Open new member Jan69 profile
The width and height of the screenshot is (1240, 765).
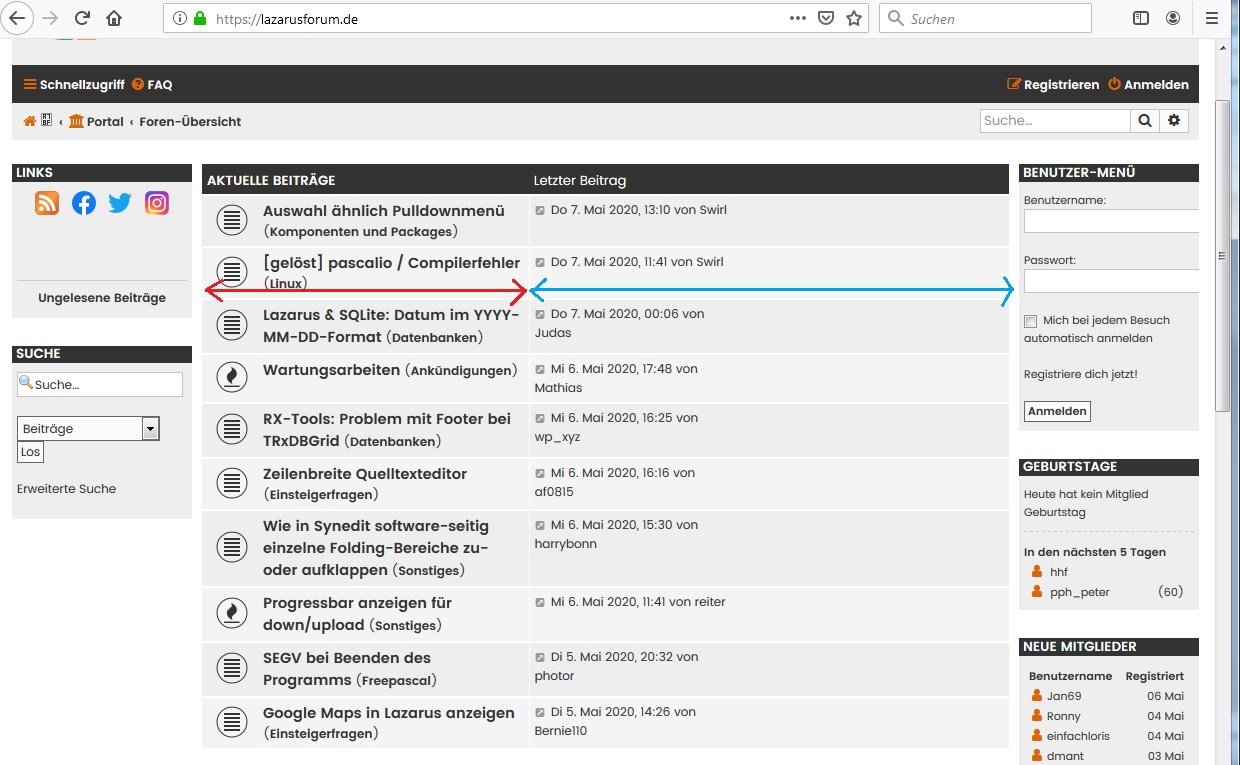coord(1064,696)
